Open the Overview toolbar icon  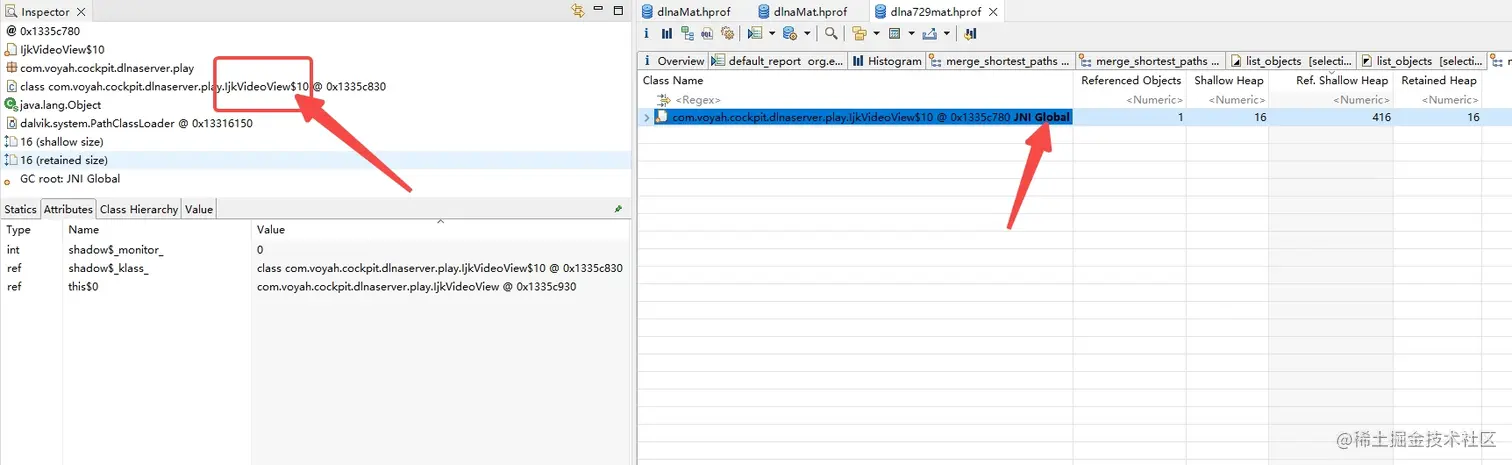[x=647, y=33]
